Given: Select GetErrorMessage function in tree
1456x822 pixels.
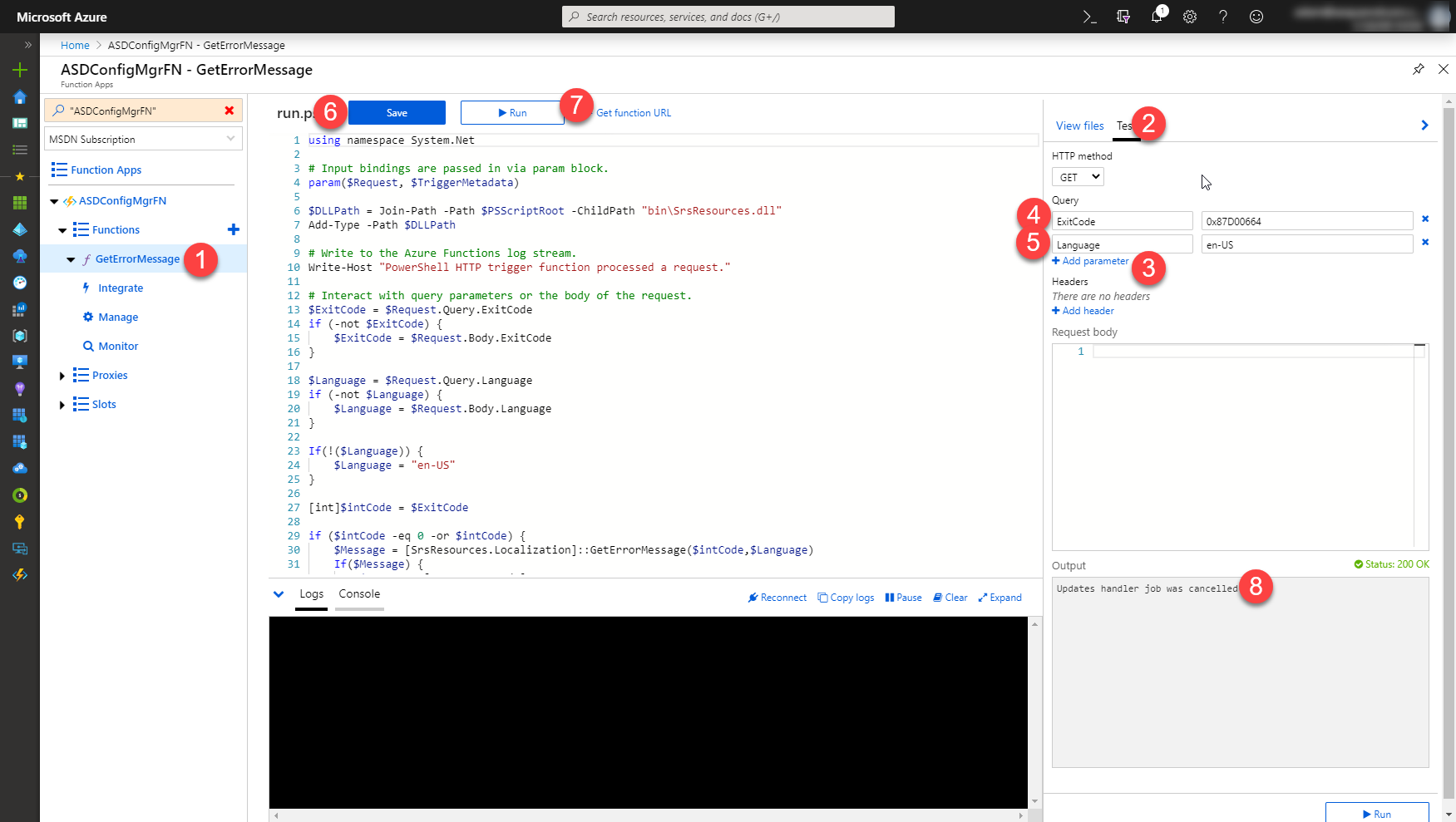Looking at the screenshot, I should 137,258.
